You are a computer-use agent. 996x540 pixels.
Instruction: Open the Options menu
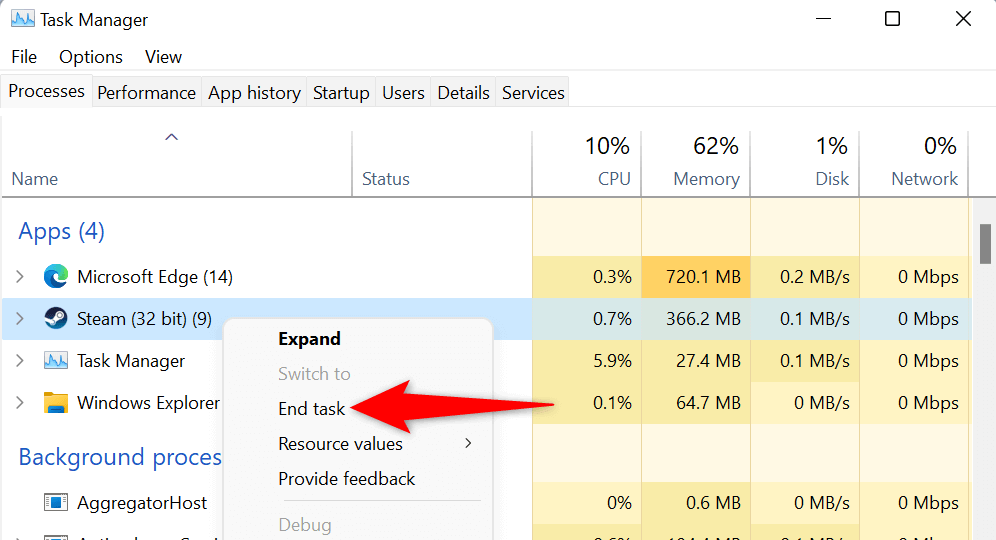[x=91, y=57]
